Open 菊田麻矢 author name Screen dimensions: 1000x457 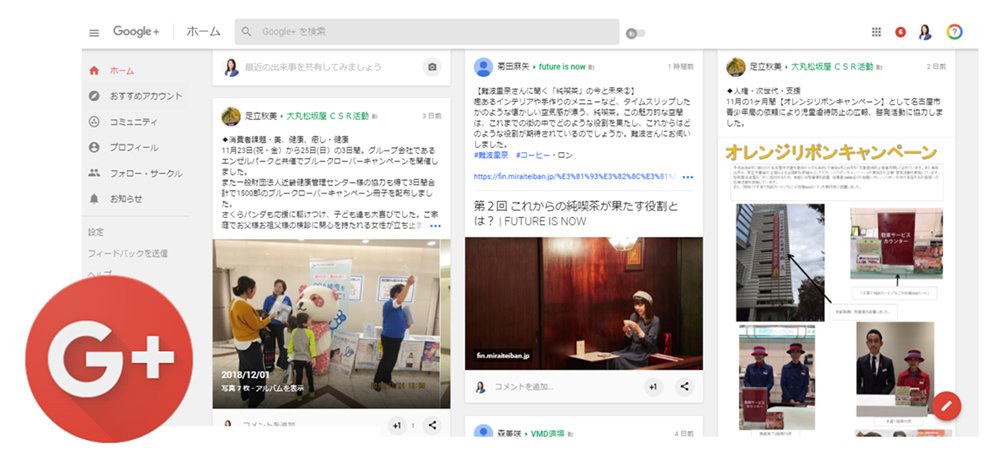click(513, 66)
